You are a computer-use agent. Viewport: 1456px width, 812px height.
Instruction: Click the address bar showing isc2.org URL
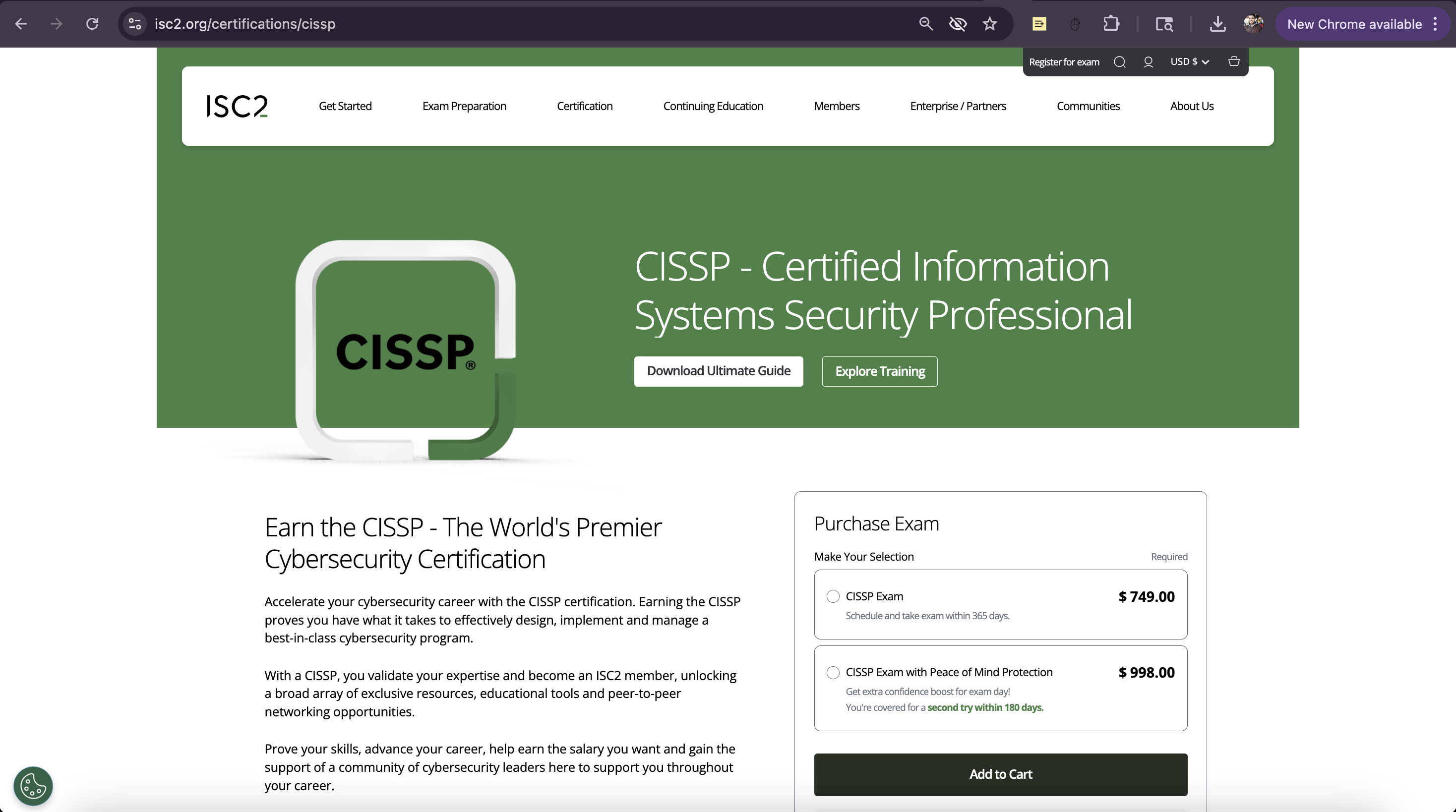coord(245,24)
